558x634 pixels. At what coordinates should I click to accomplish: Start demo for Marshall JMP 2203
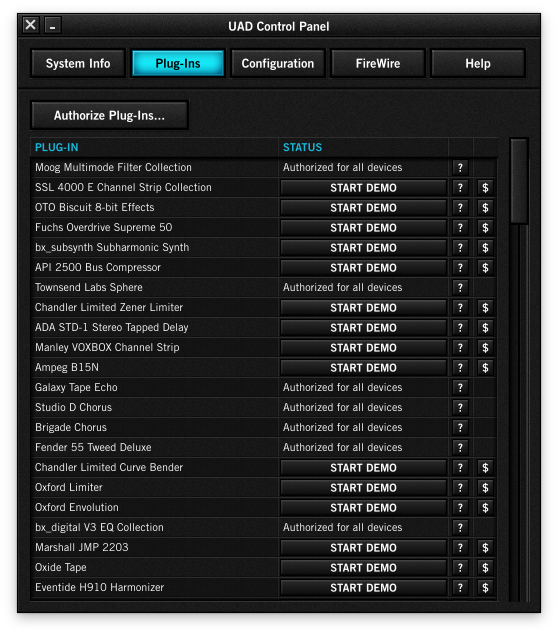click(363, 548)
